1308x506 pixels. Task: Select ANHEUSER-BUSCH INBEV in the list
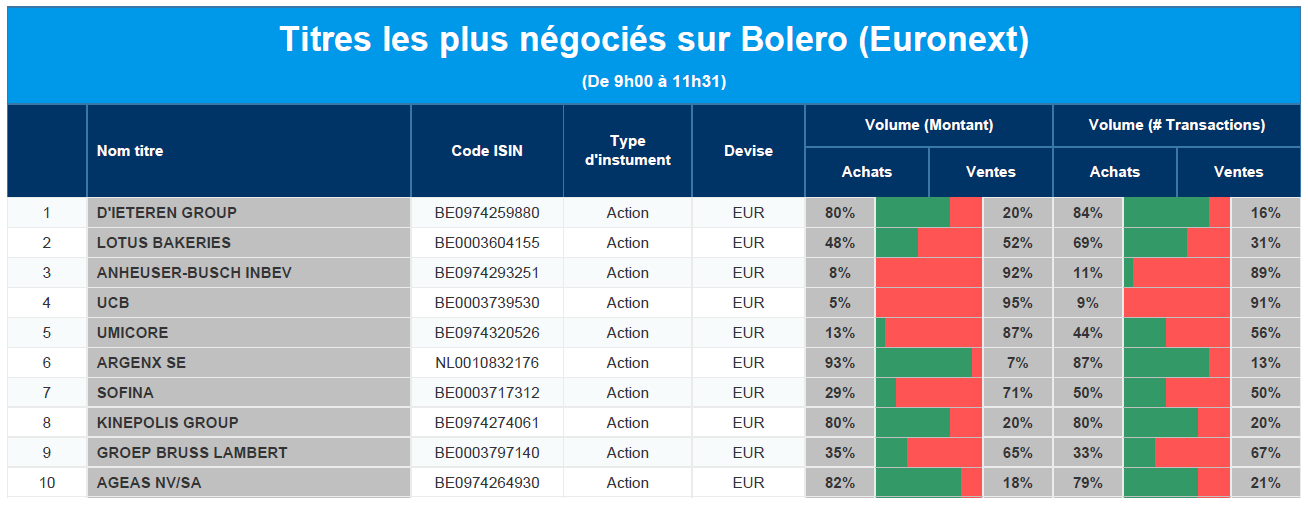pyautogui.click(x=194, y=273)
